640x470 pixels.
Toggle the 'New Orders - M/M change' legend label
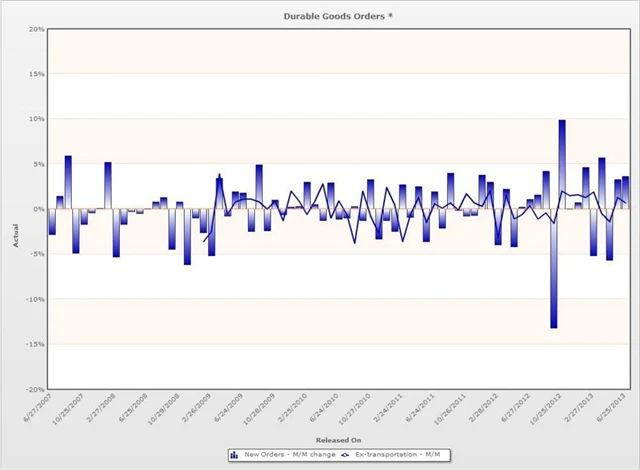pos(289,455)
